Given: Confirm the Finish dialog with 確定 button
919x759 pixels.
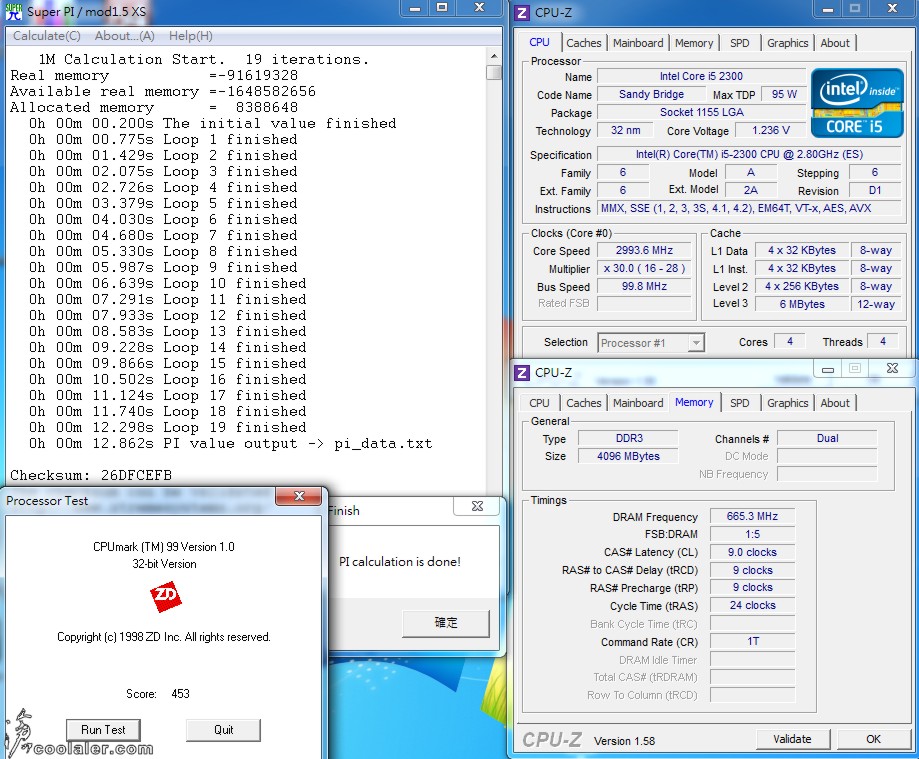Looking at the screenshot, I should [446, 623].
